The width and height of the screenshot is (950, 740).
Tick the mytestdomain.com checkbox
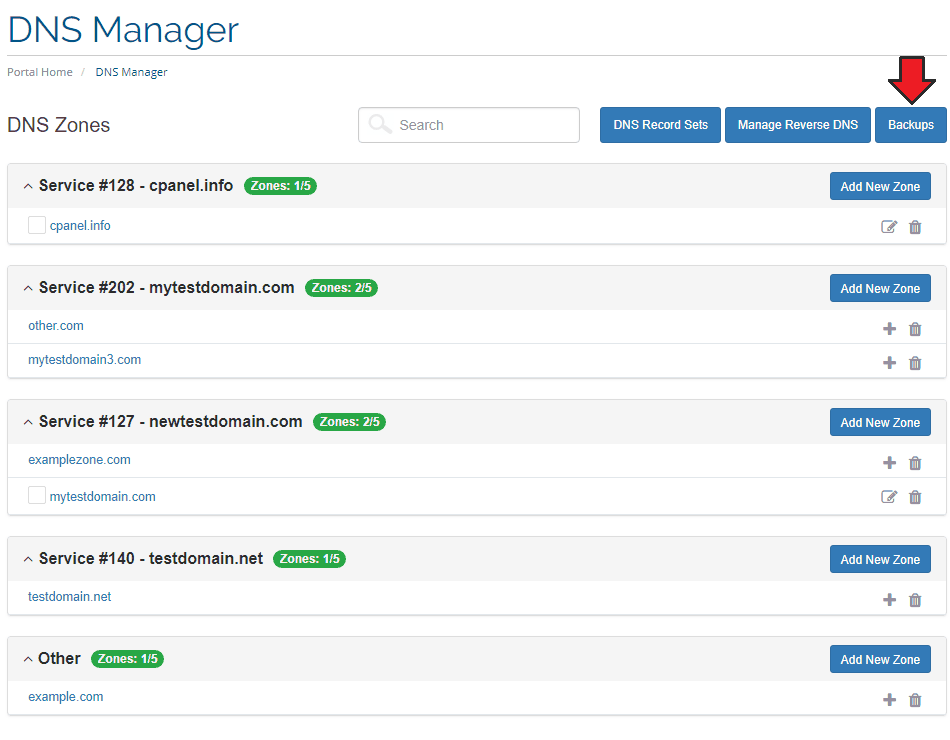[x=37, y=495]
